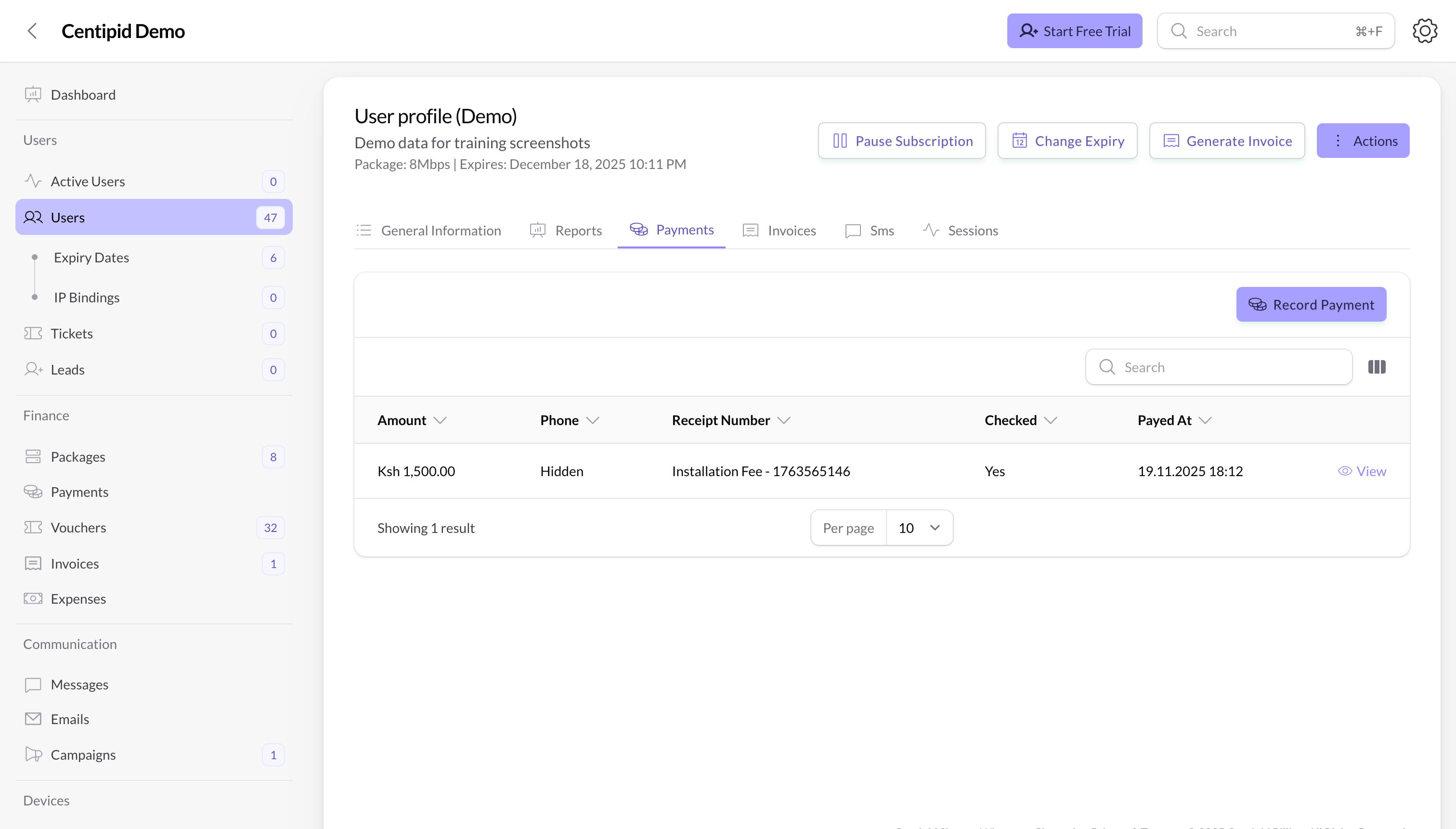The width and height of the screenshot is (1456, 829).
Task: Open the Actions menu
Action: click(x=1363, y=140)
